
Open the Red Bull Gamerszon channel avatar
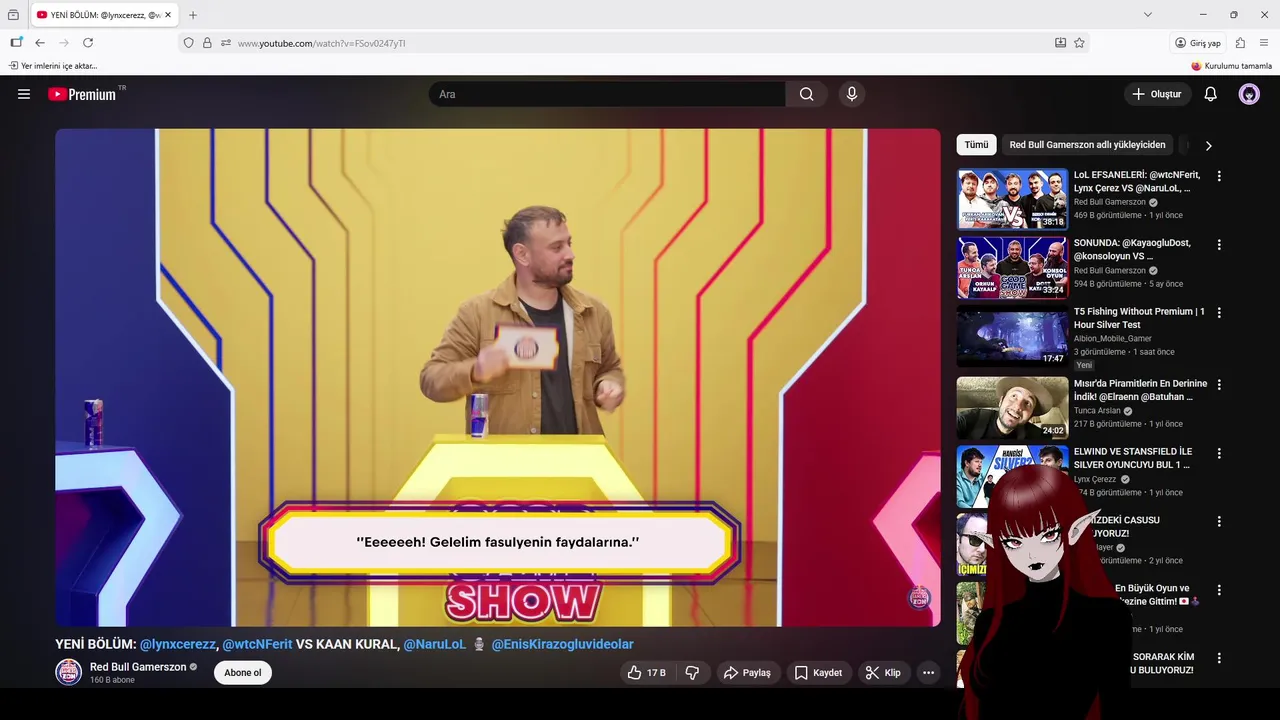(68, 672)
